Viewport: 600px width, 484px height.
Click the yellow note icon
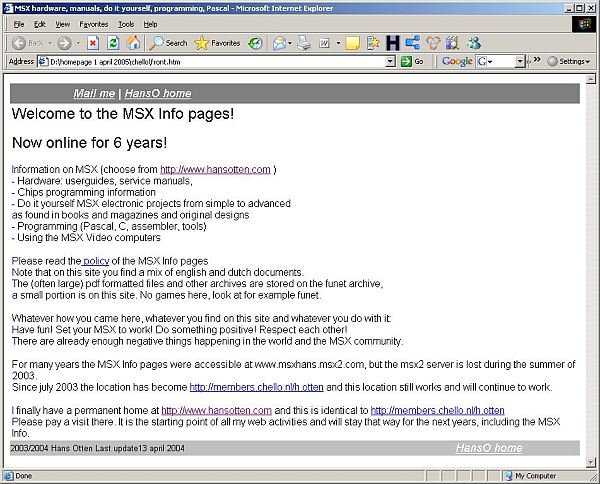point(352,43)
